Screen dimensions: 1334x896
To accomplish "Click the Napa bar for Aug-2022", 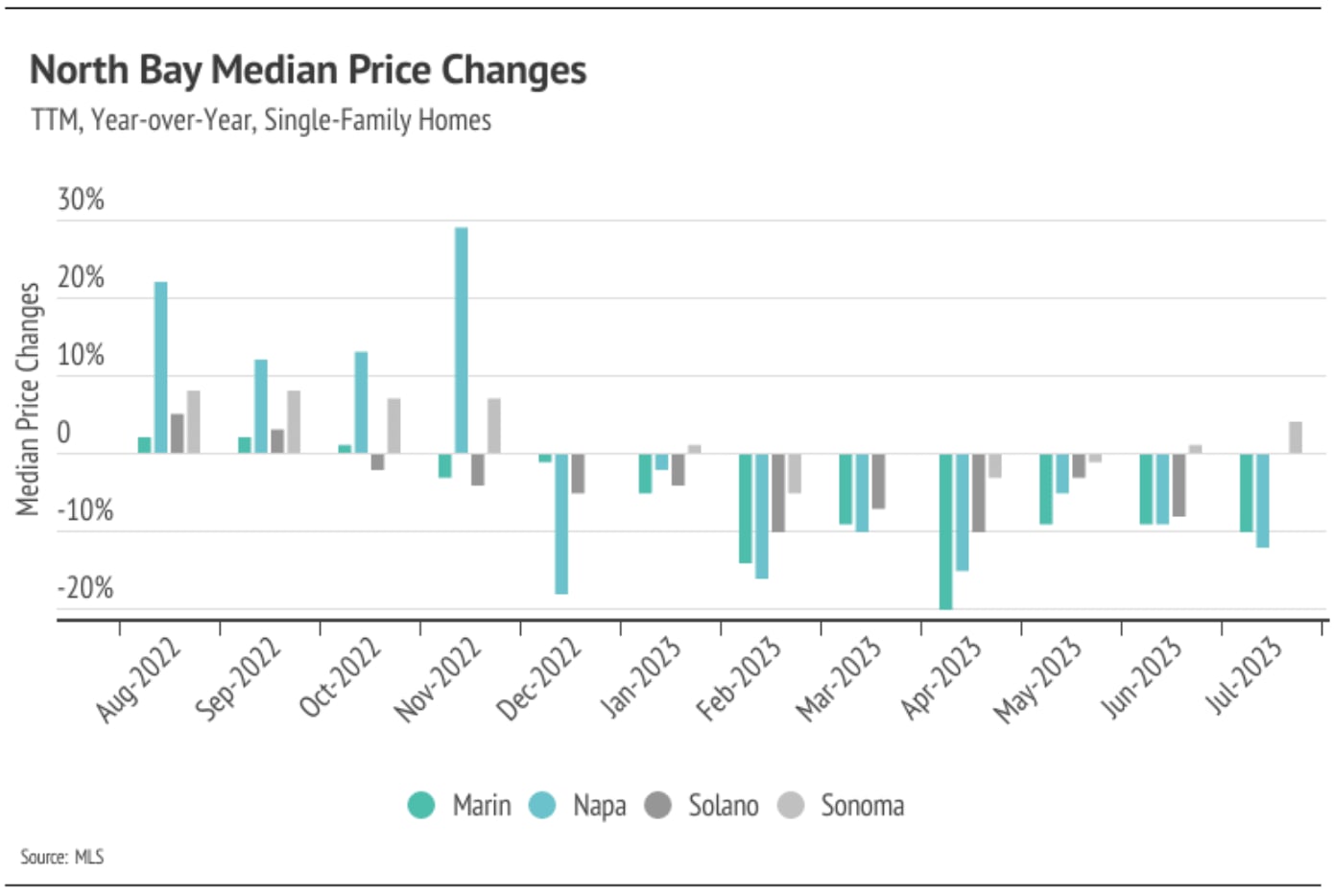I will click(161, 366).
